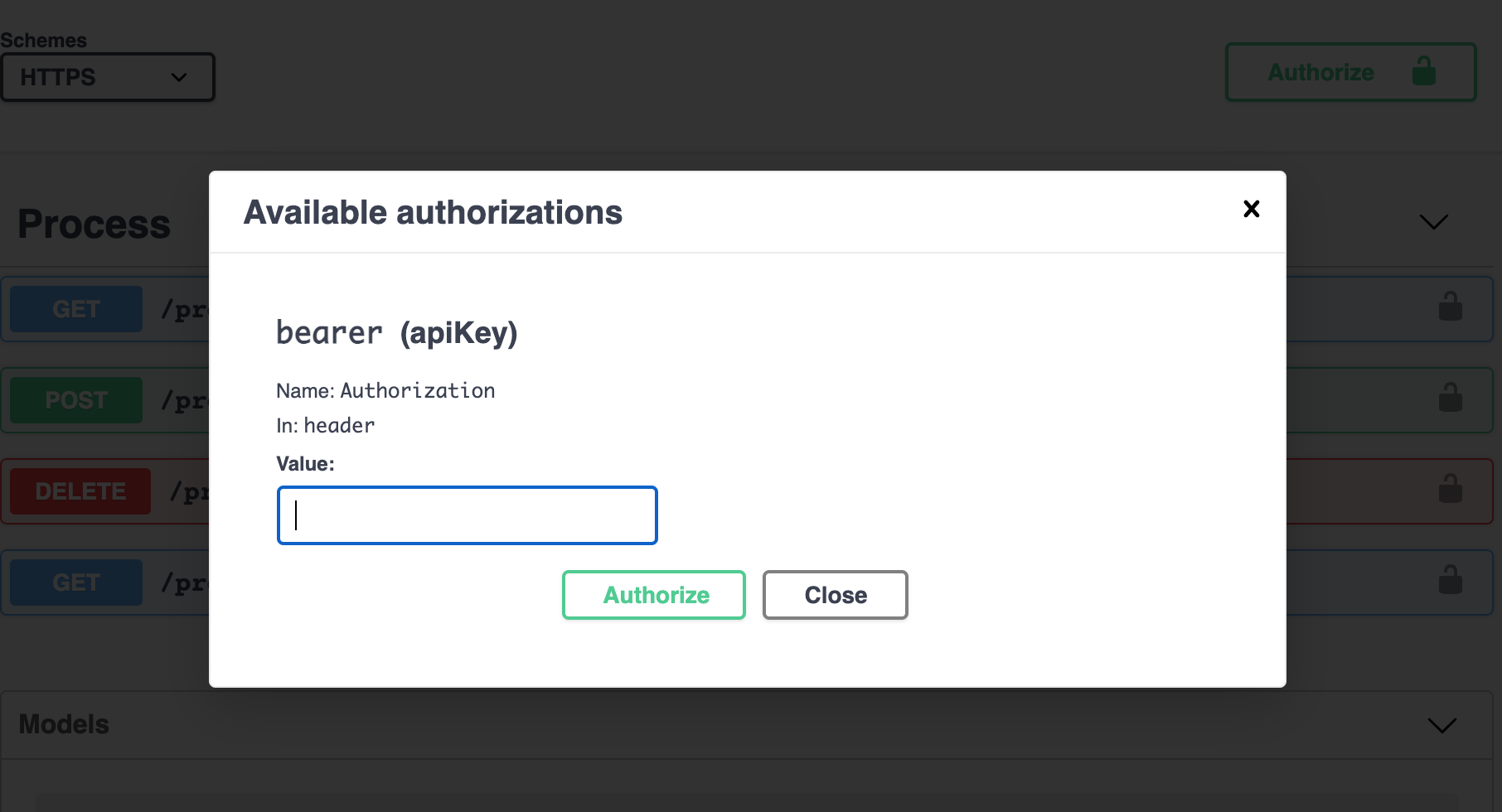Click the lock icon on the POST row
Image resolution: width=1502 pixels, height=812 pixels.
coord(1450,398)
